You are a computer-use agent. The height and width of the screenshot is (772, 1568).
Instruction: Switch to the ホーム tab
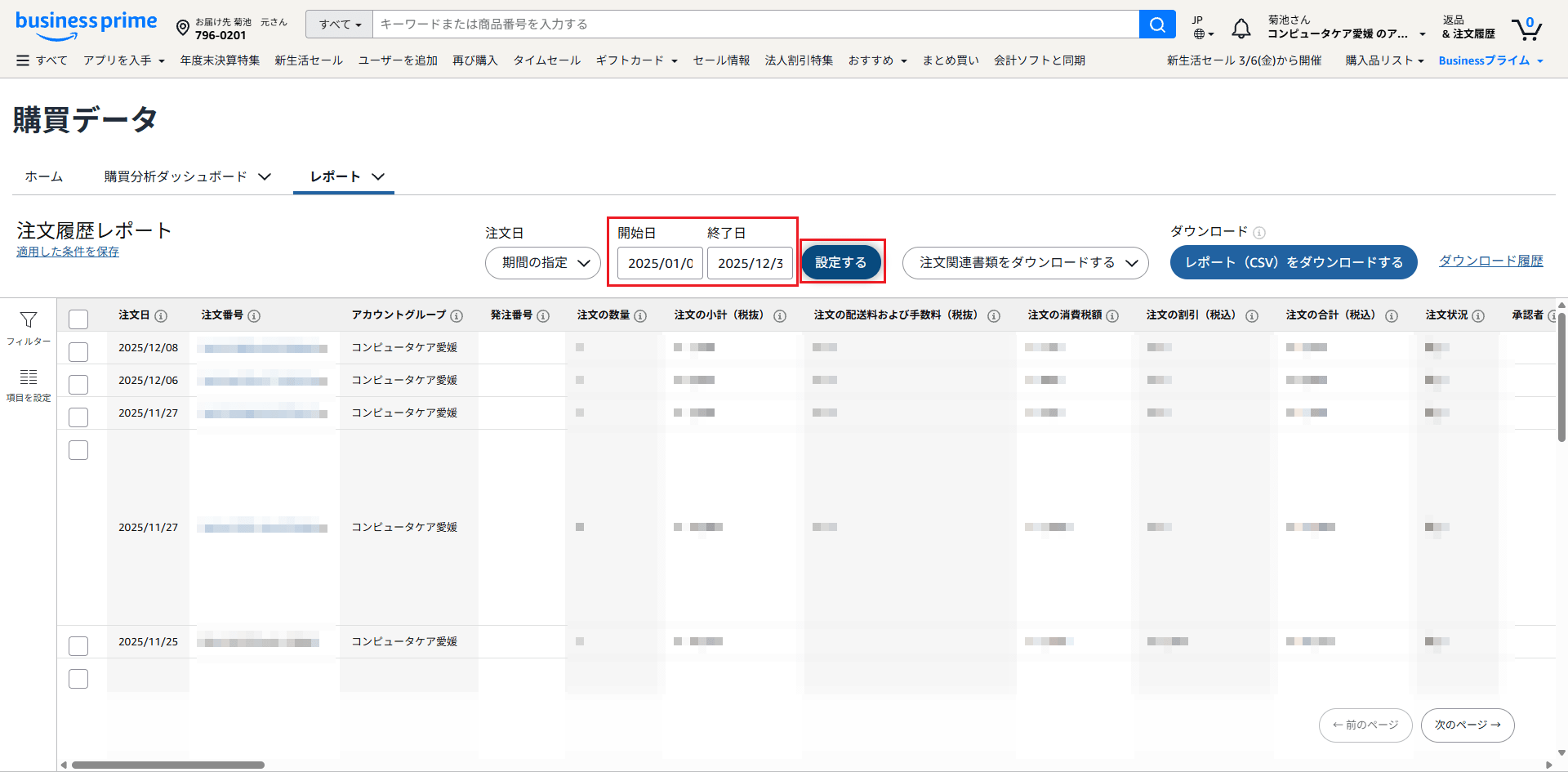pyautogui.click(x=44, y=176)
